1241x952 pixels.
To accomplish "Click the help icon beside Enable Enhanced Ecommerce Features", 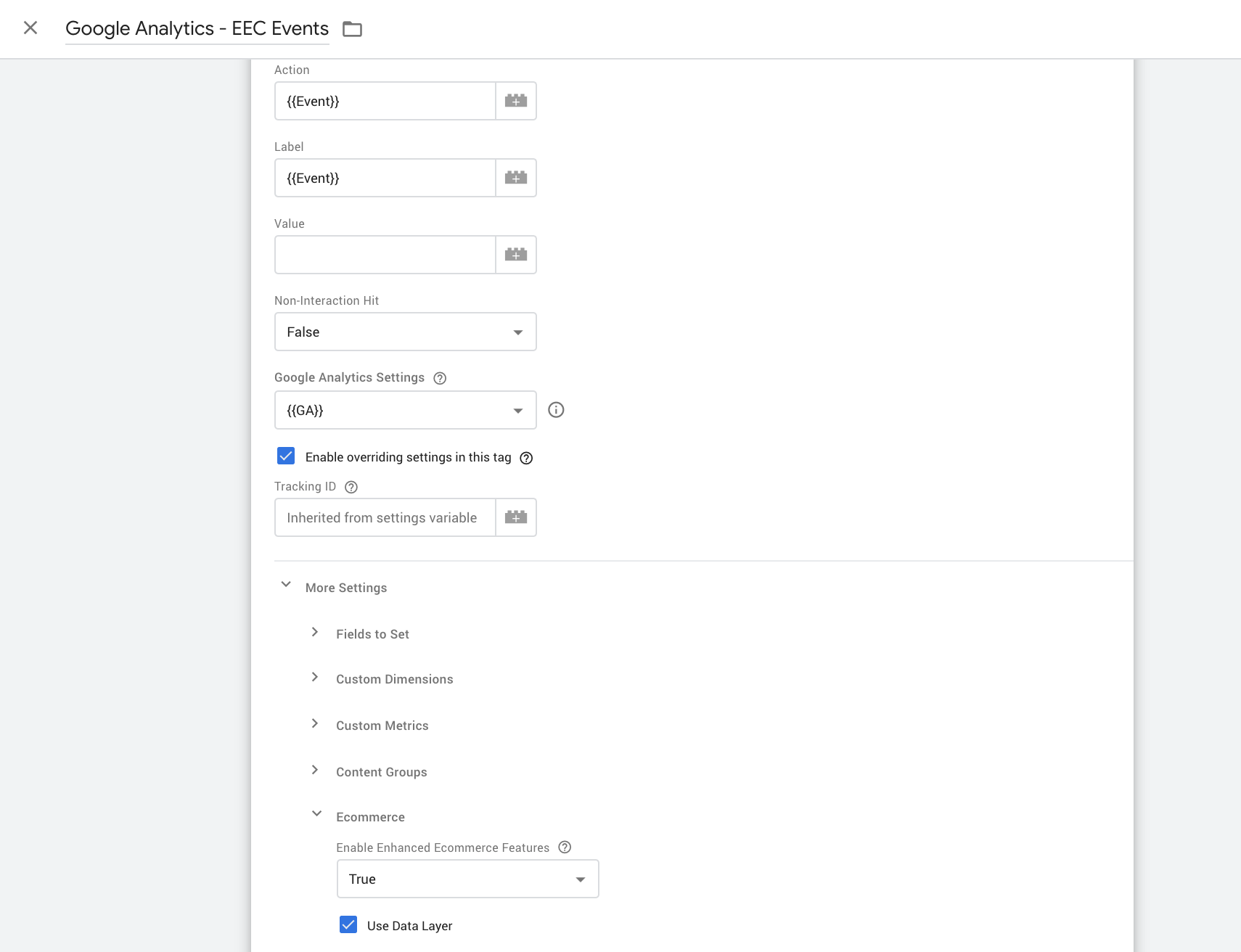I will tap(565, 847).
